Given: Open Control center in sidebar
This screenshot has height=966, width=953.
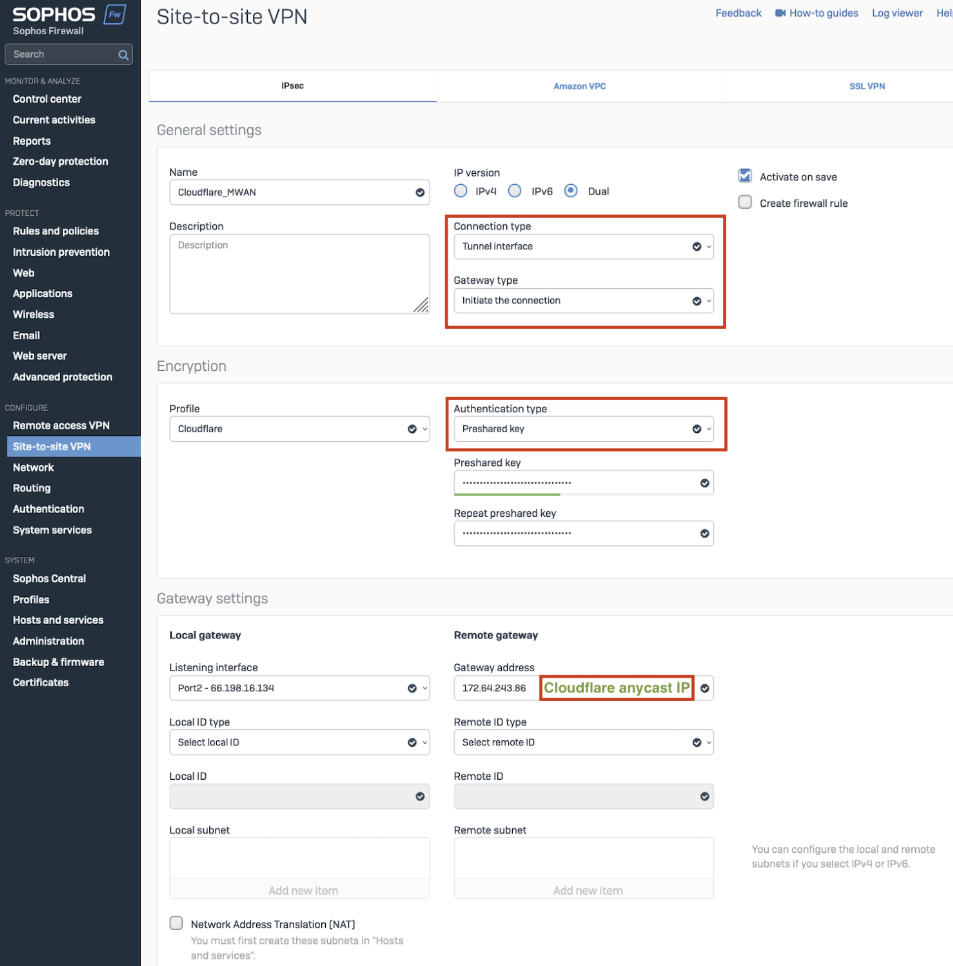Looking at the screenshot, I should (47, 99).
